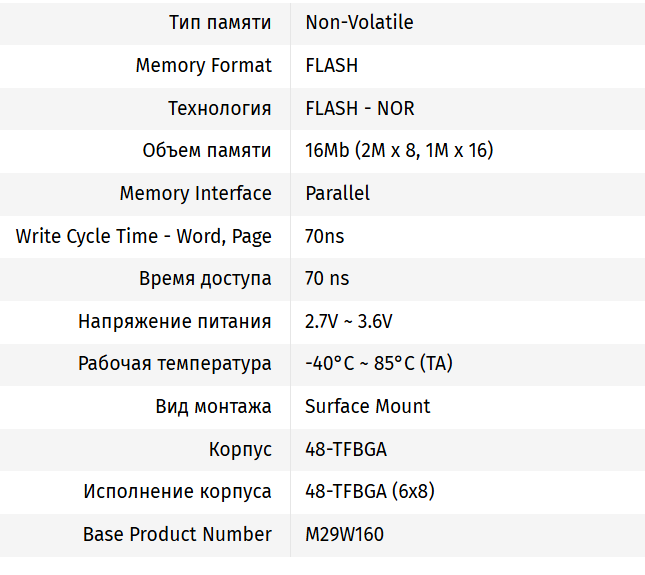Image resolution: width=645 pixels, height=575 pixels.
Task: Click the "Исполнение корпуса" label
Action: click(x=177, y=492)
